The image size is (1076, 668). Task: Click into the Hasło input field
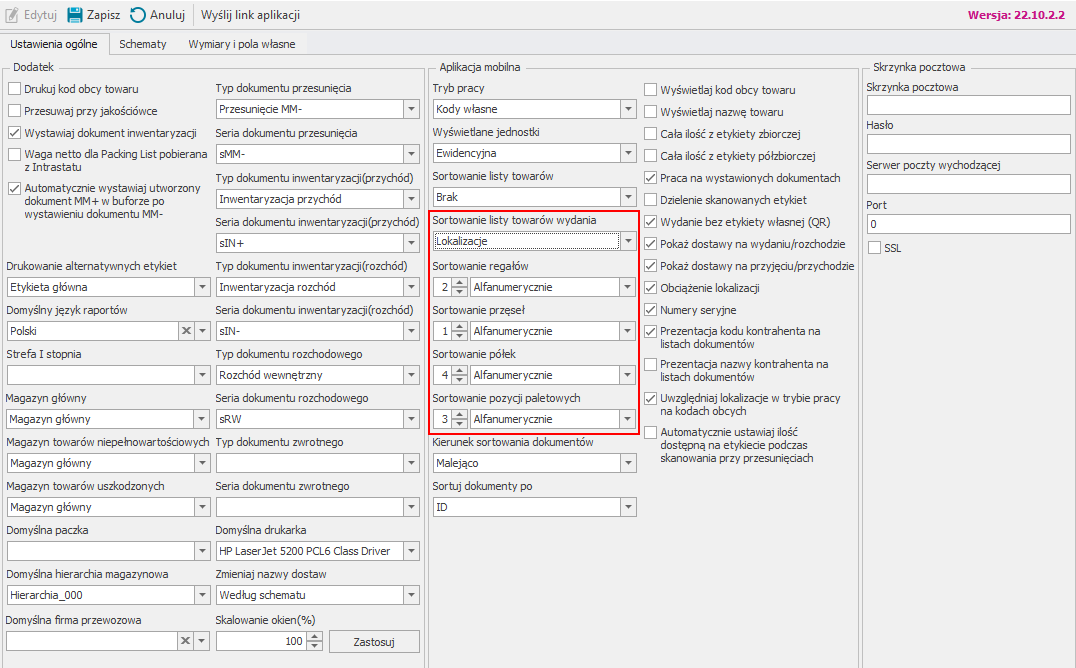point(968,144)
